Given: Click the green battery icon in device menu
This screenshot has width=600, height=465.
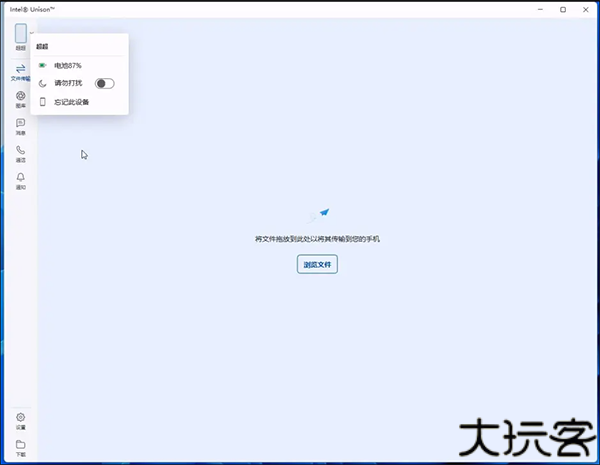Looking at the screenshot, I should tap(42, 65).
